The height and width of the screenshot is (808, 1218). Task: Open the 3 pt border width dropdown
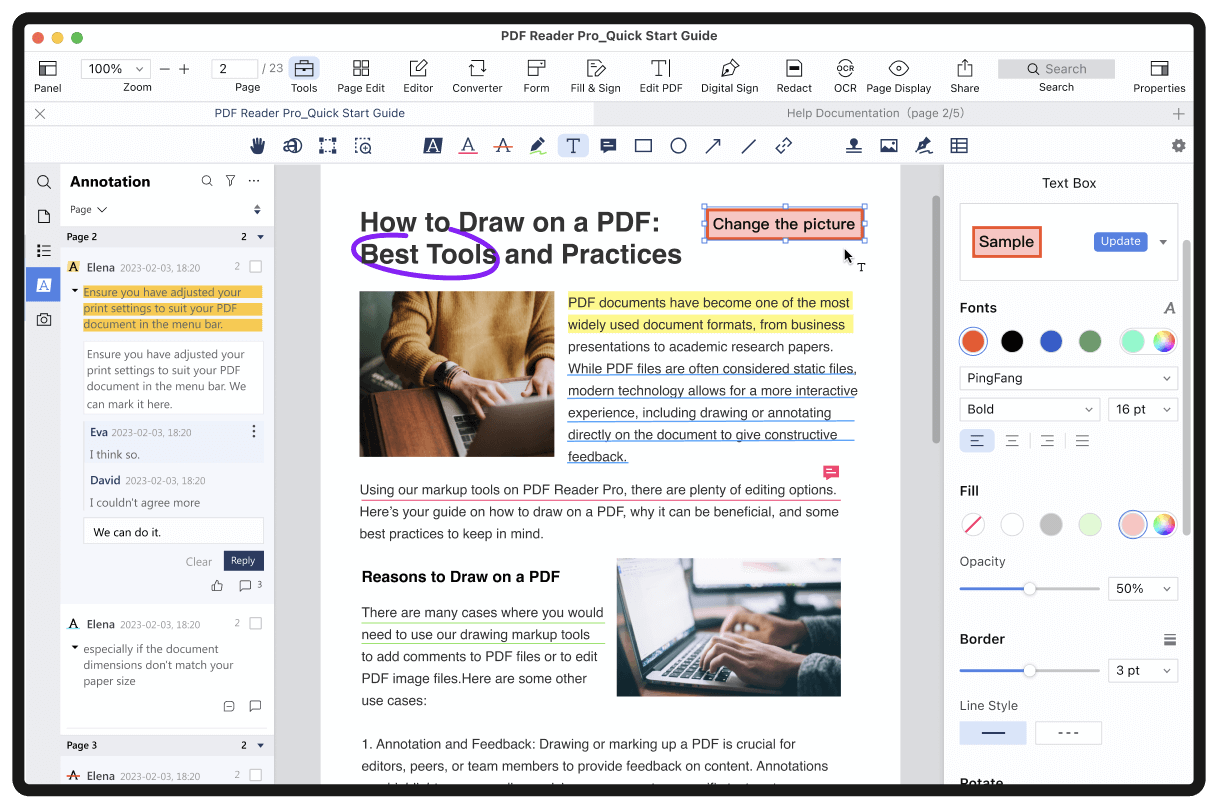(1142, 670)
